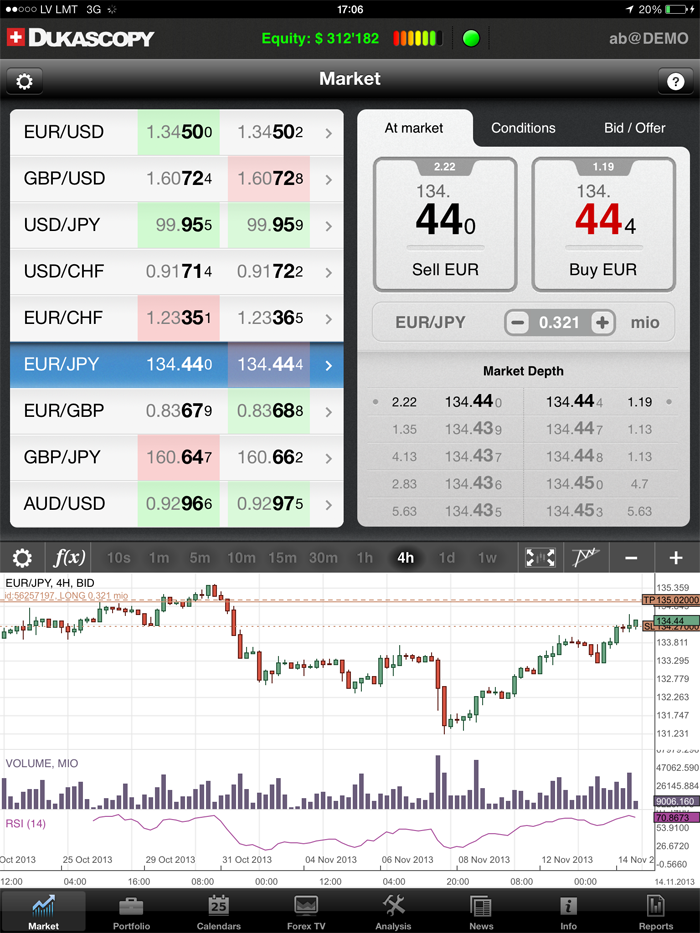Image resolution: width=700 pixels, height=933 pixels.
Task: Toggle fullscreen chart icon
Action: [540, 558]
